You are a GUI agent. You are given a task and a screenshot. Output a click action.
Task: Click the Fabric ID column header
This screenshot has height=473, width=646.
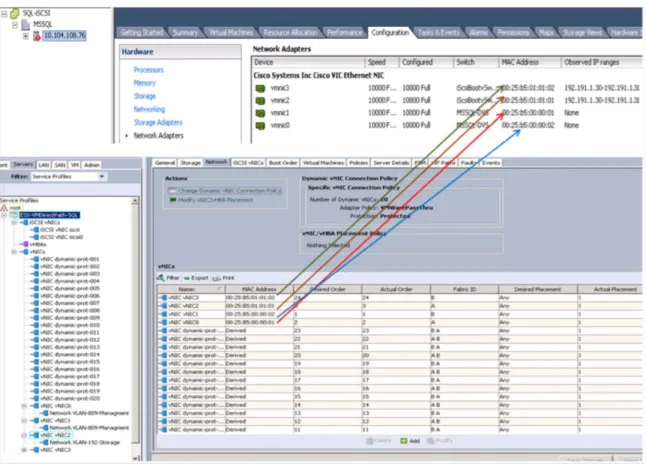(464, 289)
